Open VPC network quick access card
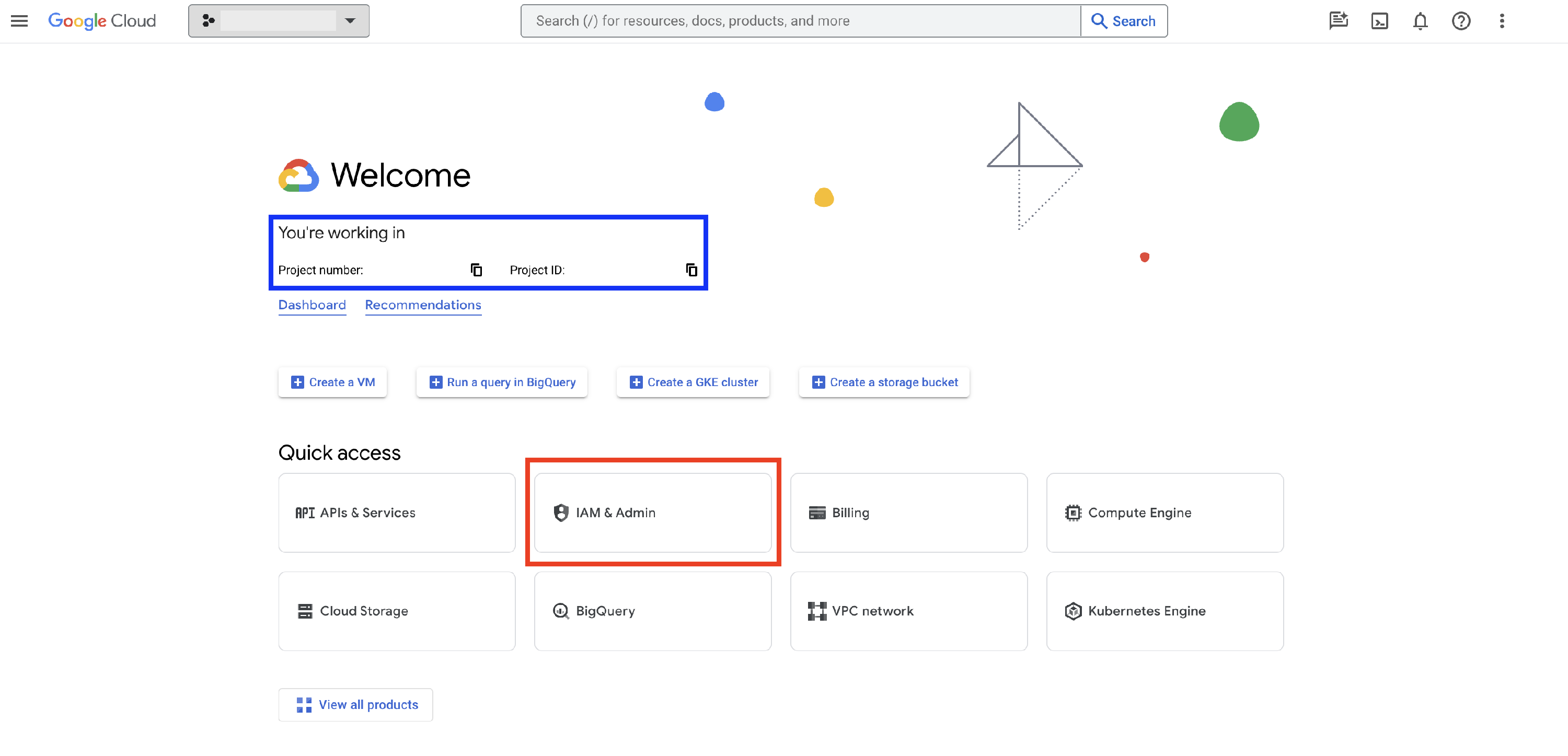Screen dimensions: 1568x756 [909, 611]
